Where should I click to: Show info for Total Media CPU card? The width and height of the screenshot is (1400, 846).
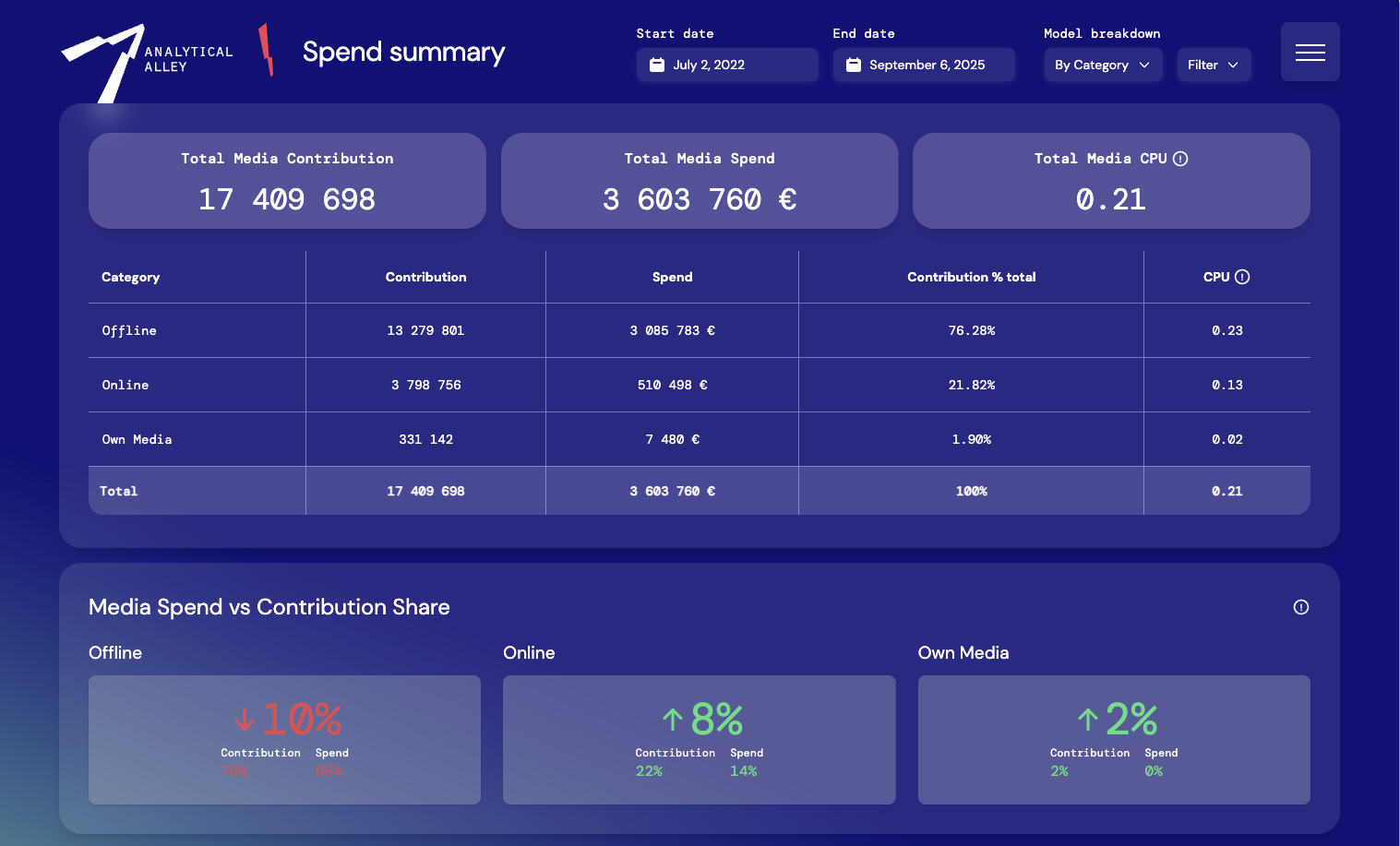[1180, 159]
